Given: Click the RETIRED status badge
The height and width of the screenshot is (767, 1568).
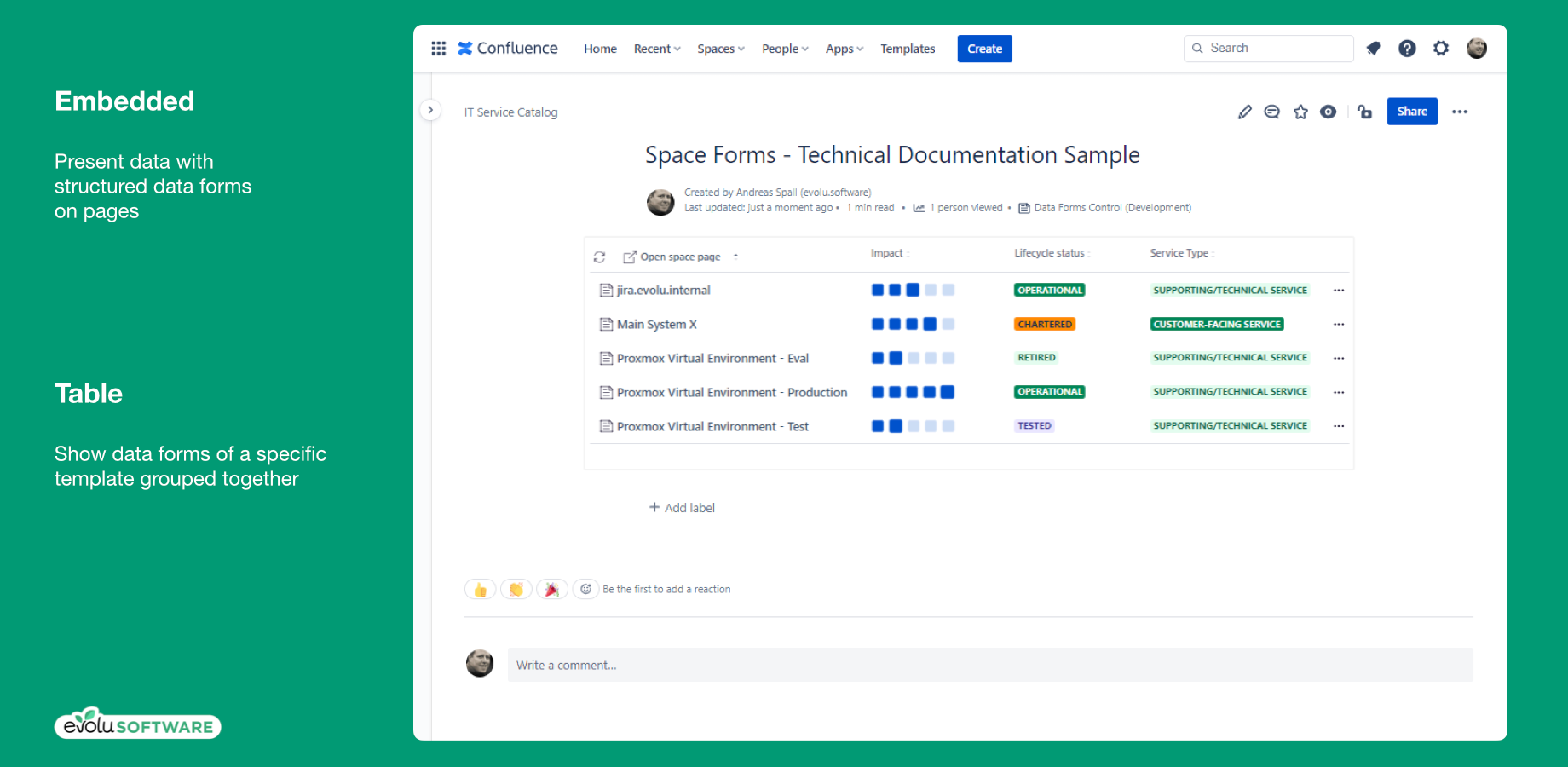Looking at the screenshot, I should [1036, 358].
